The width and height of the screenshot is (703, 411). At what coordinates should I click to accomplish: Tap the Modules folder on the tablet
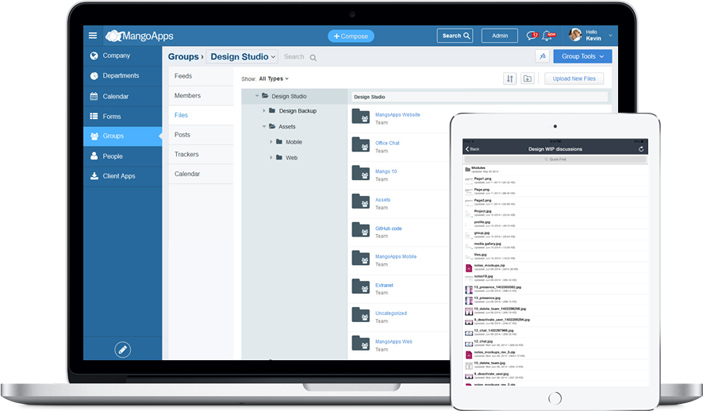pos(555,169)
